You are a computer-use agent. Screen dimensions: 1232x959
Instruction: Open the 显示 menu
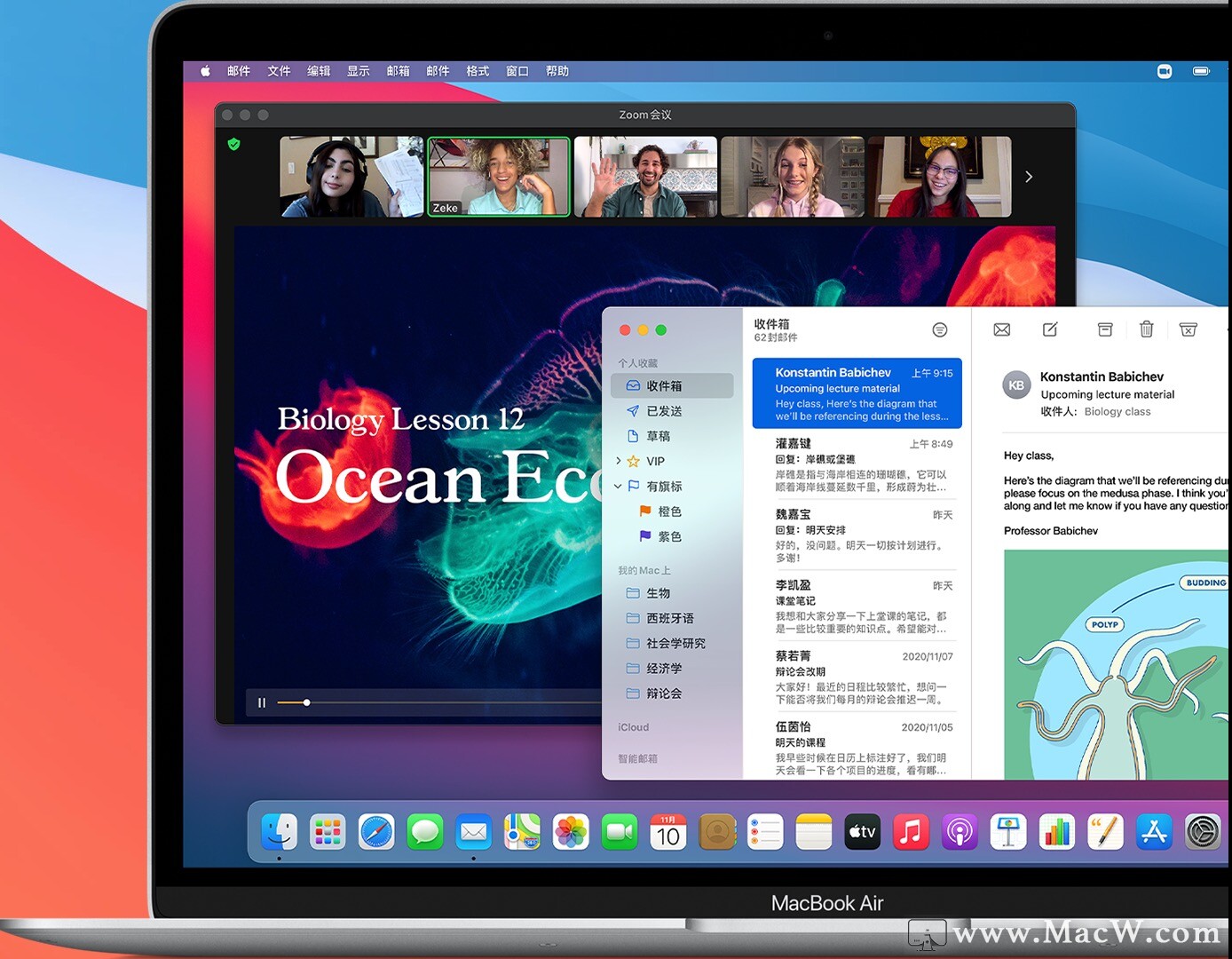(x=359, y=71)
